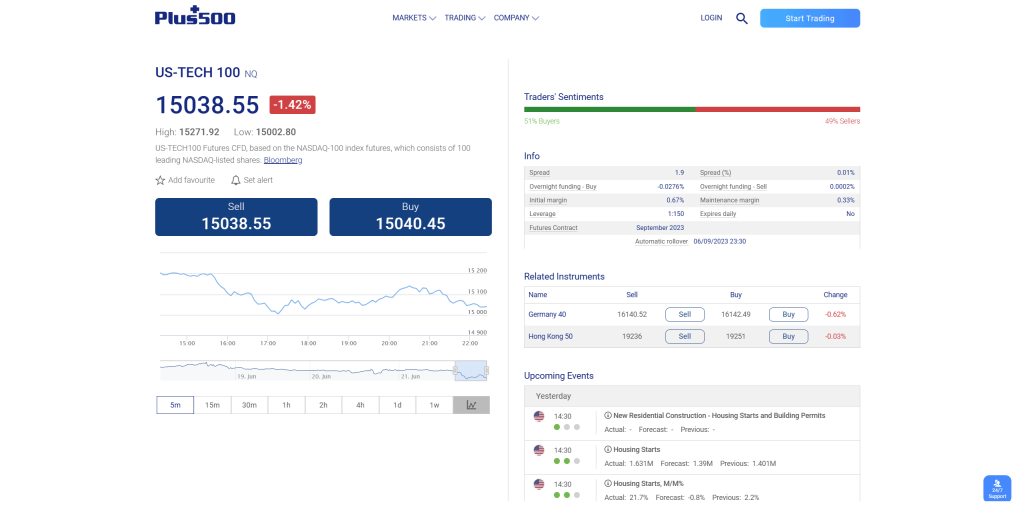Click the US-TECH 100 title
The image size is (1015, 512).
point(197,72)
